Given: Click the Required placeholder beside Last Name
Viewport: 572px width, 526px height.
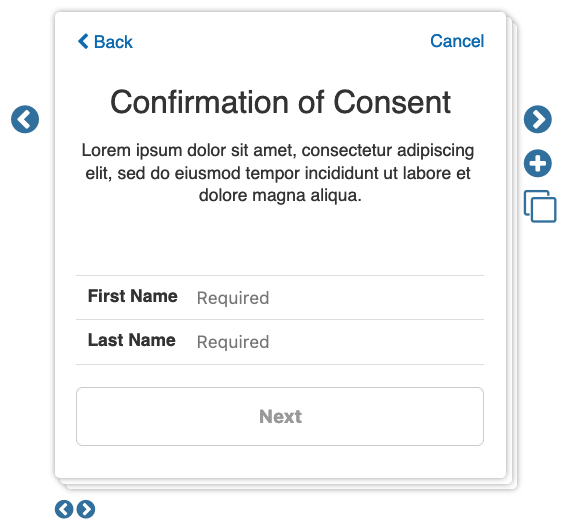Looking at the screenshot, I should coord(233,342).
